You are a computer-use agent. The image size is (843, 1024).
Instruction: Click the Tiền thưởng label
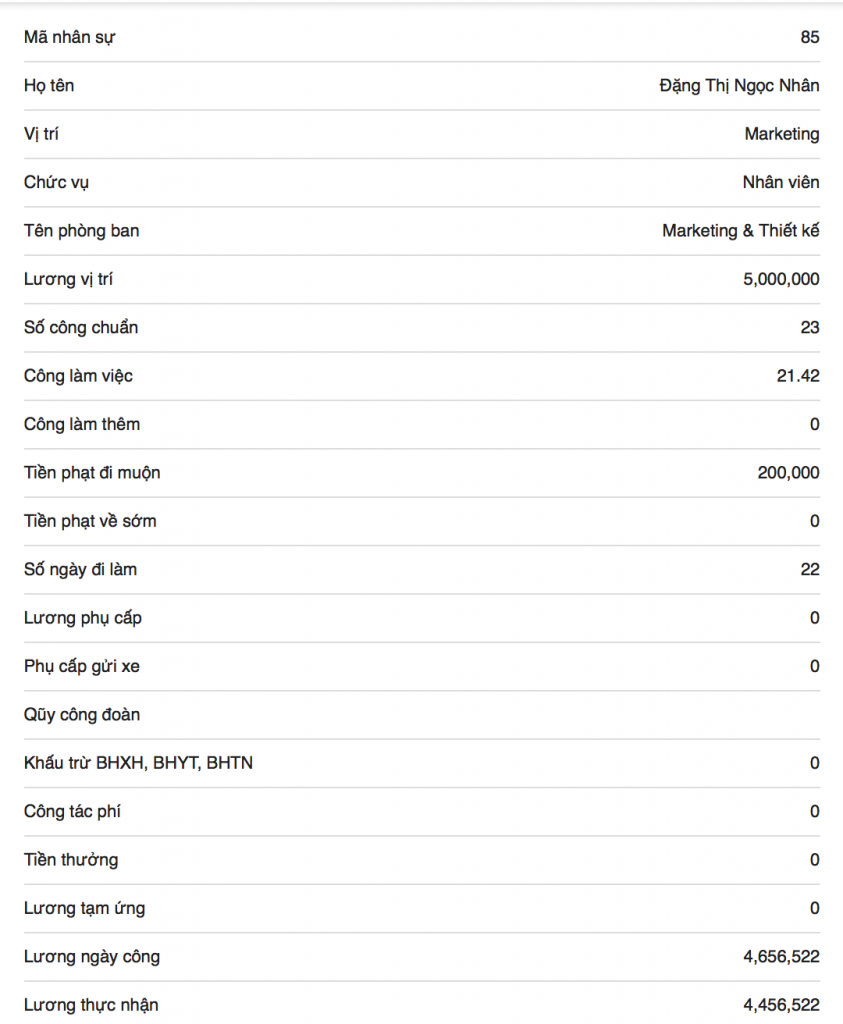pos(71,859)
